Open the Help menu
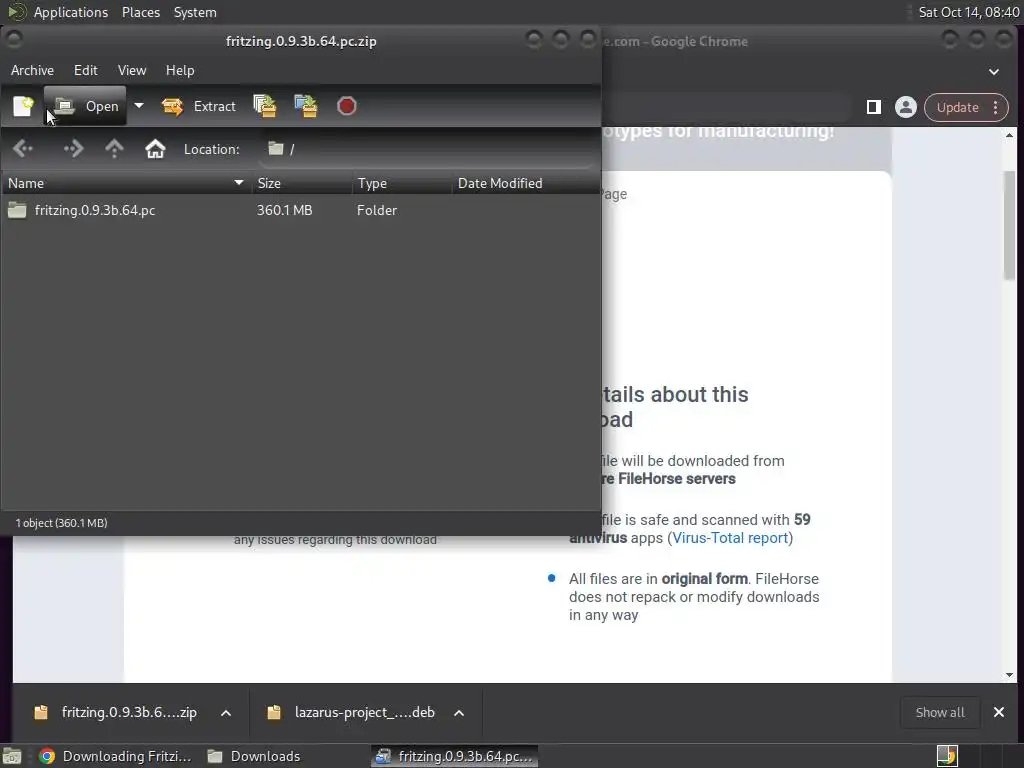The height and width of the screenshot is (768, 1024). (180, 71)
